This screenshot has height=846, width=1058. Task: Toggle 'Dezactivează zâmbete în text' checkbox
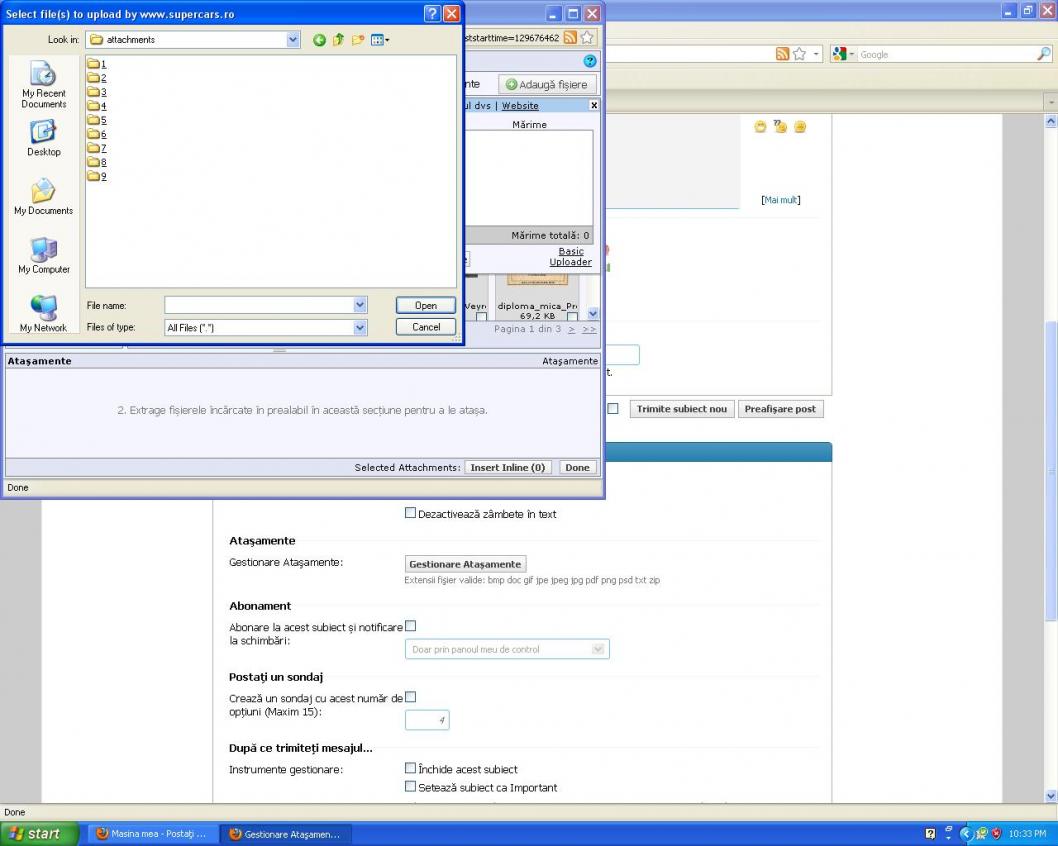click(x=410, y=513)
